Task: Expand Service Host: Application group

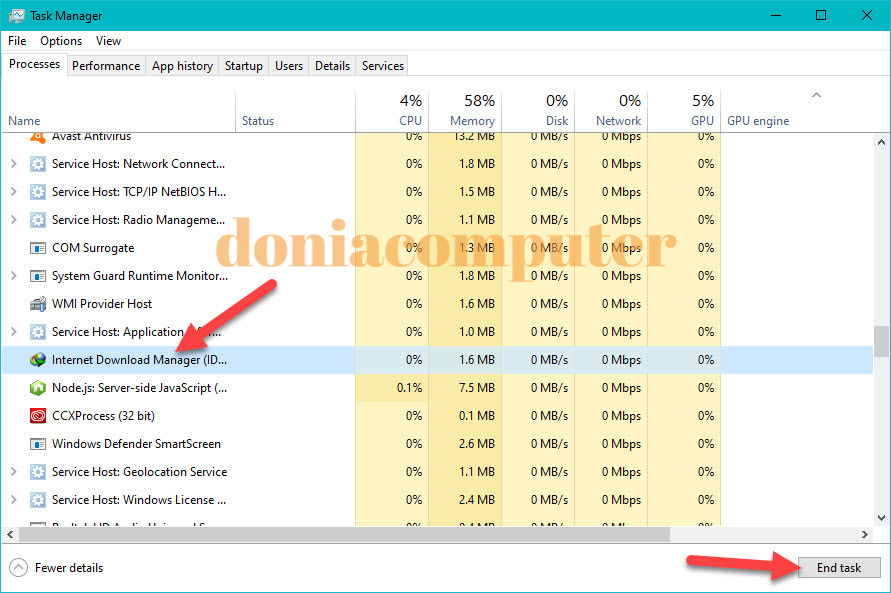Action: click(14, 331)
